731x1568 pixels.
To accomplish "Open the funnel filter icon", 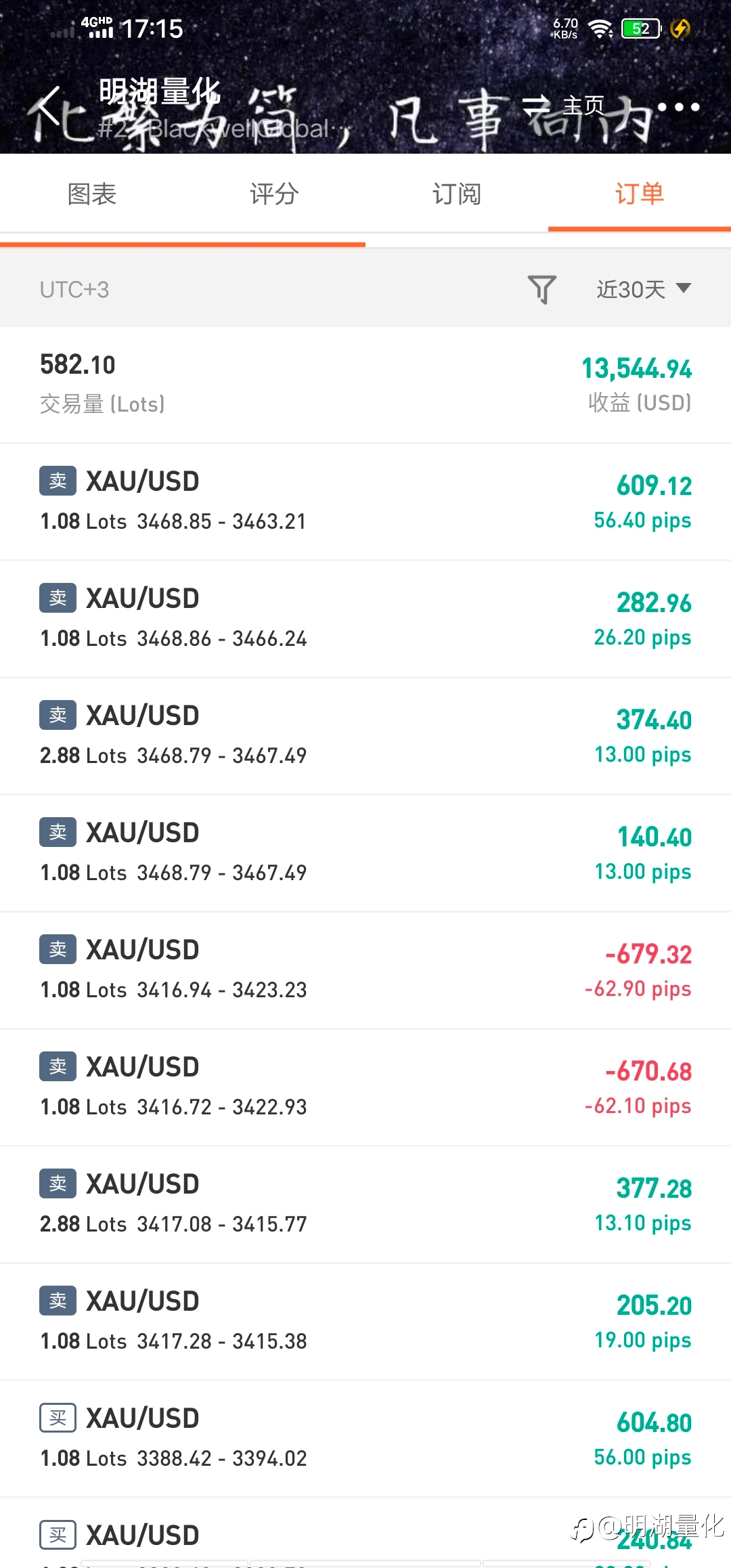I will click(542, 290).
